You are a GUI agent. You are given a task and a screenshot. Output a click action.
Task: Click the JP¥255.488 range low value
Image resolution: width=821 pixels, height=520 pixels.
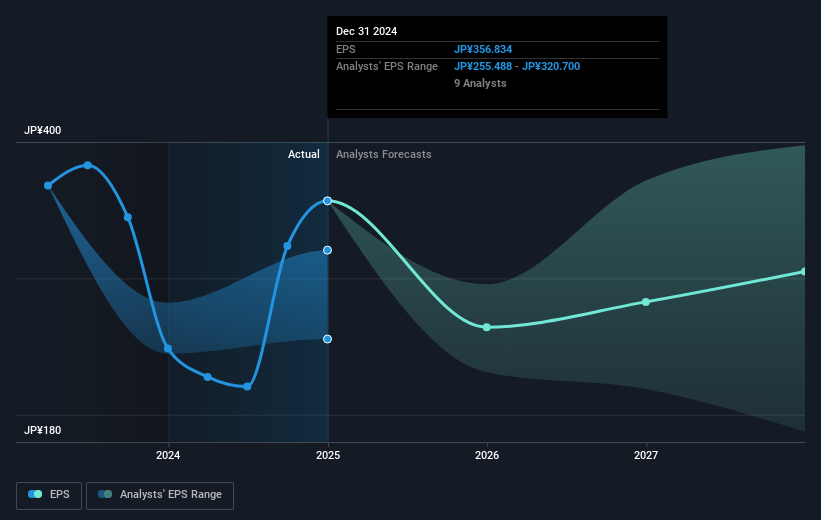point(483,67)
